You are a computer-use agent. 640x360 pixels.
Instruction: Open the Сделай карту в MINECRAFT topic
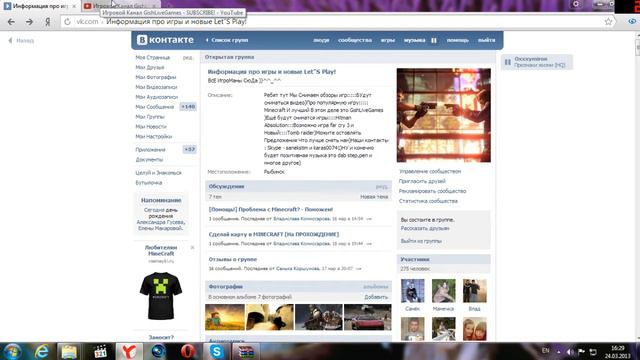(x=273, y=234)
